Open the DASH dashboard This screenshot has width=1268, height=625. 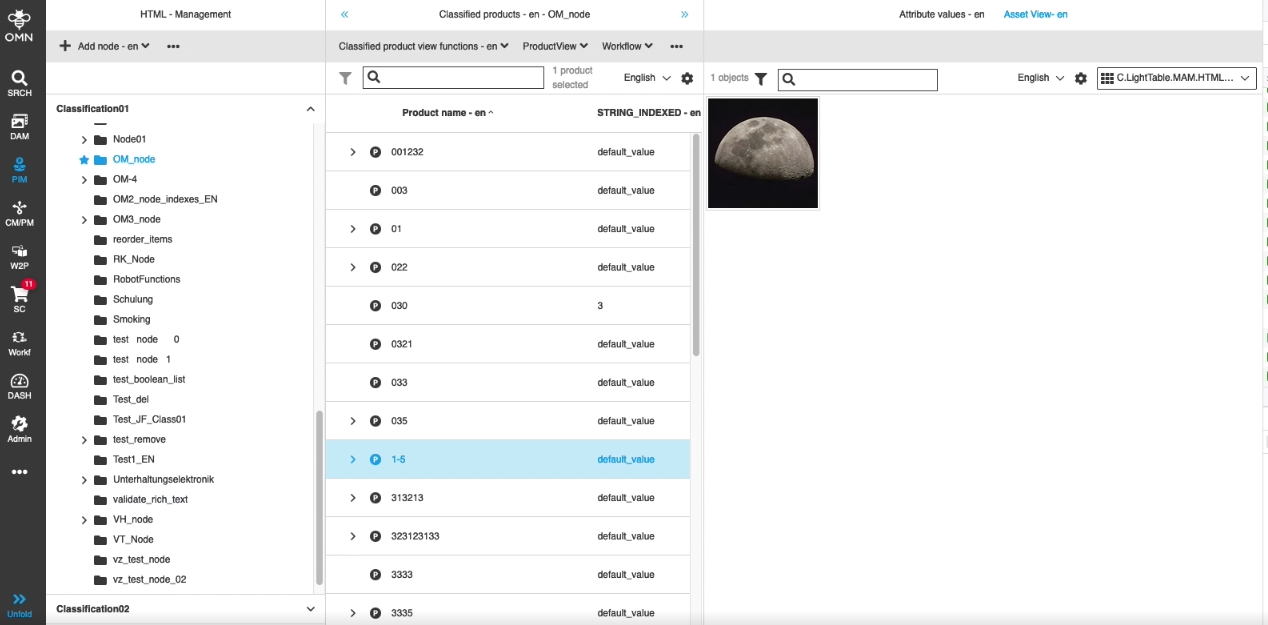tap(20, 387)
